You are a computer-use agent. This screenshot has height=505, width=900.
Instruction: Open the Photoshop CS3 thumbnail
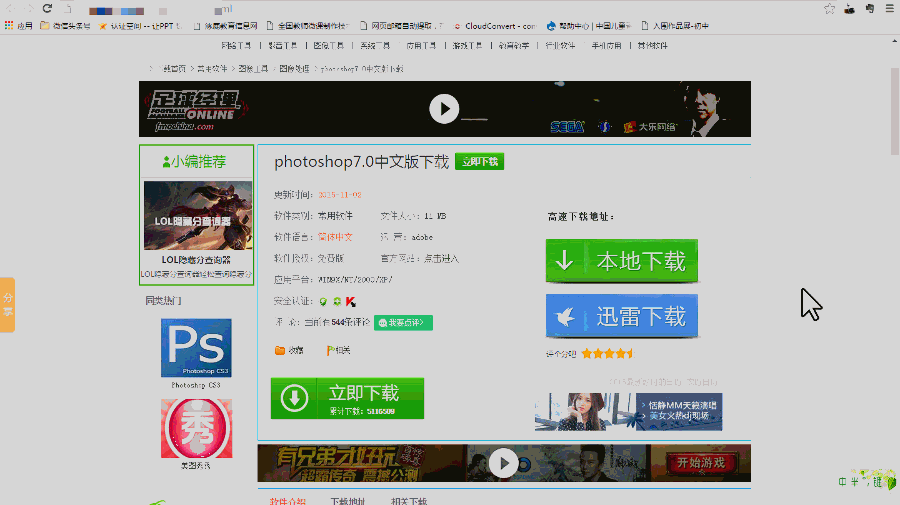(x=196, y=348)
